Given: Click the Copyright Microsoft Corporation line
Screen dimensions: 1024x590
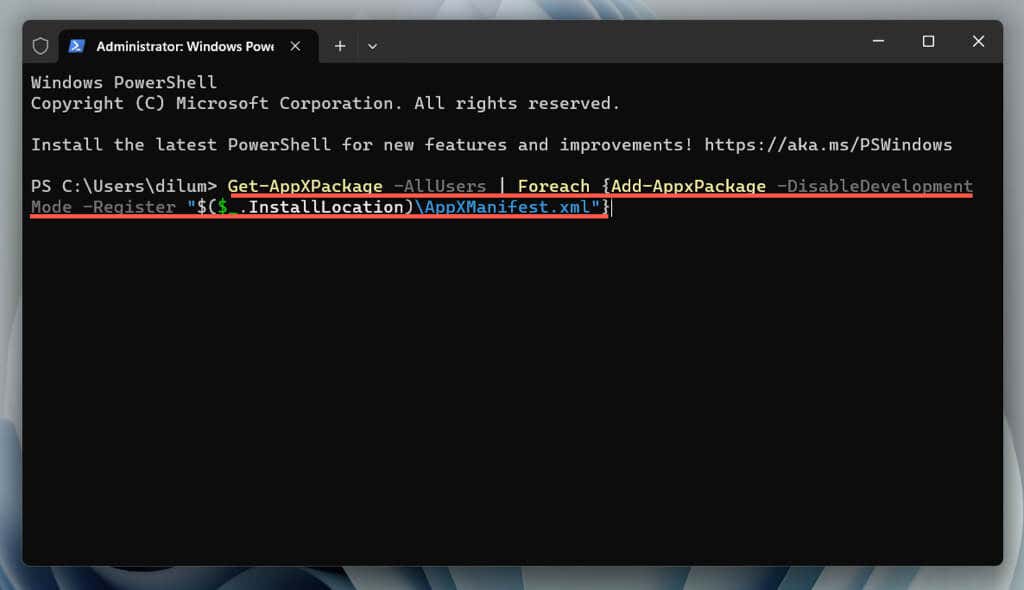Looking at the screenshot, I should (325, 103).
